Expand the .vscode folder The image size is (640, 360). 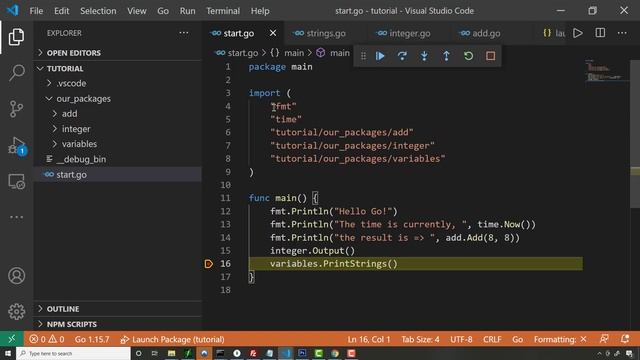(118, 83)
